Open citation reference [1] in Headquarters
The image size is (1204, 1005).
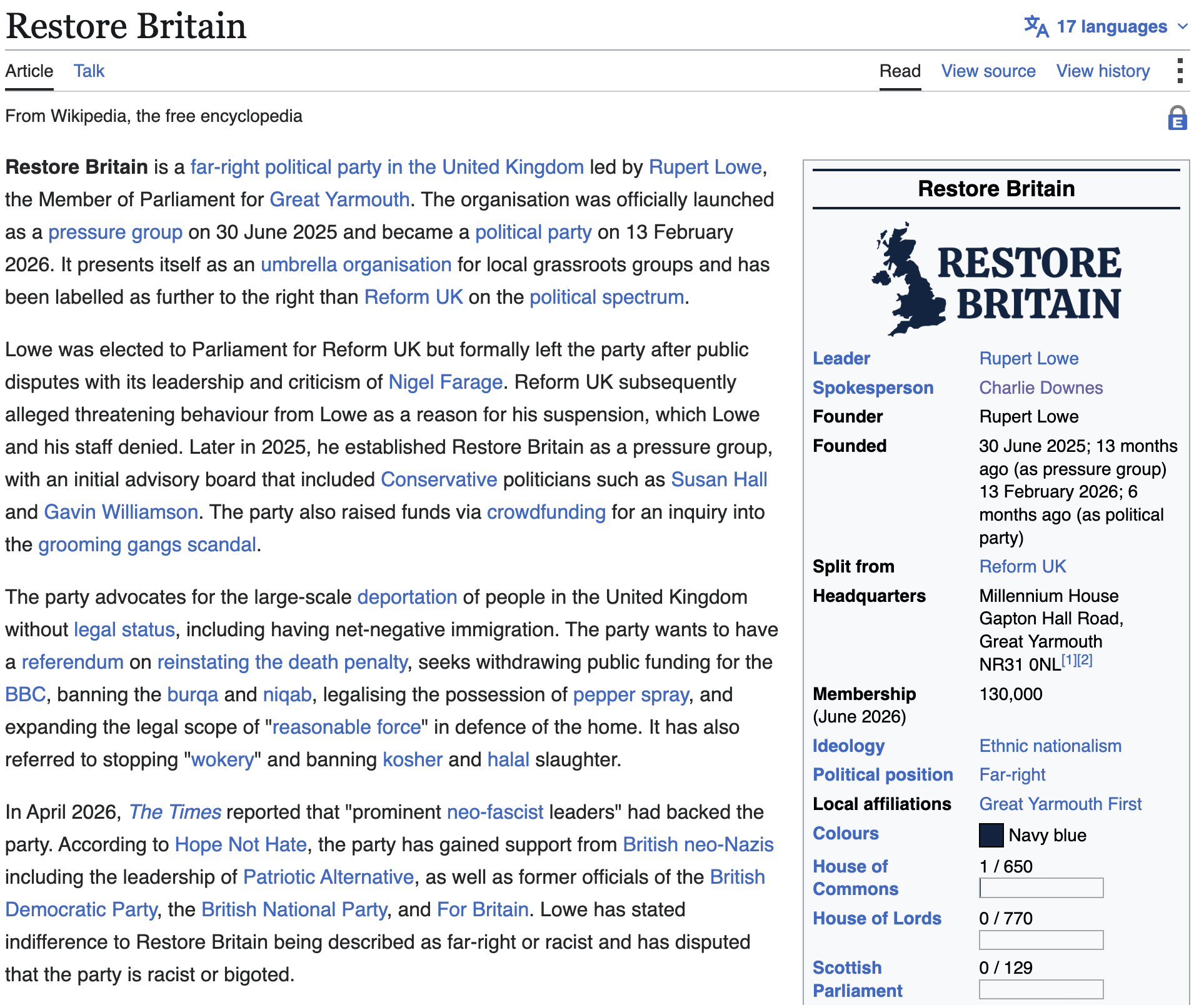(1069, 660)
